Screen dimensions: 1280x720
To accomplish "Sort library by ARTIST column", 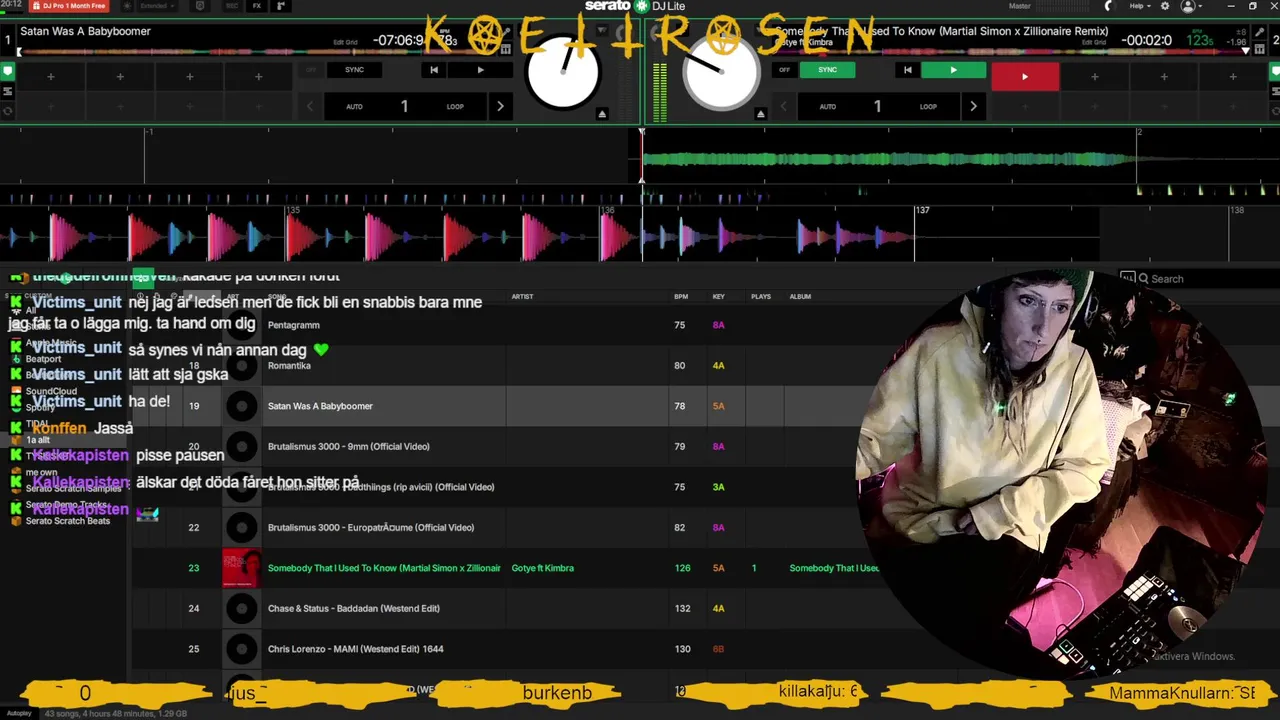I will click(x=522, y=296).
